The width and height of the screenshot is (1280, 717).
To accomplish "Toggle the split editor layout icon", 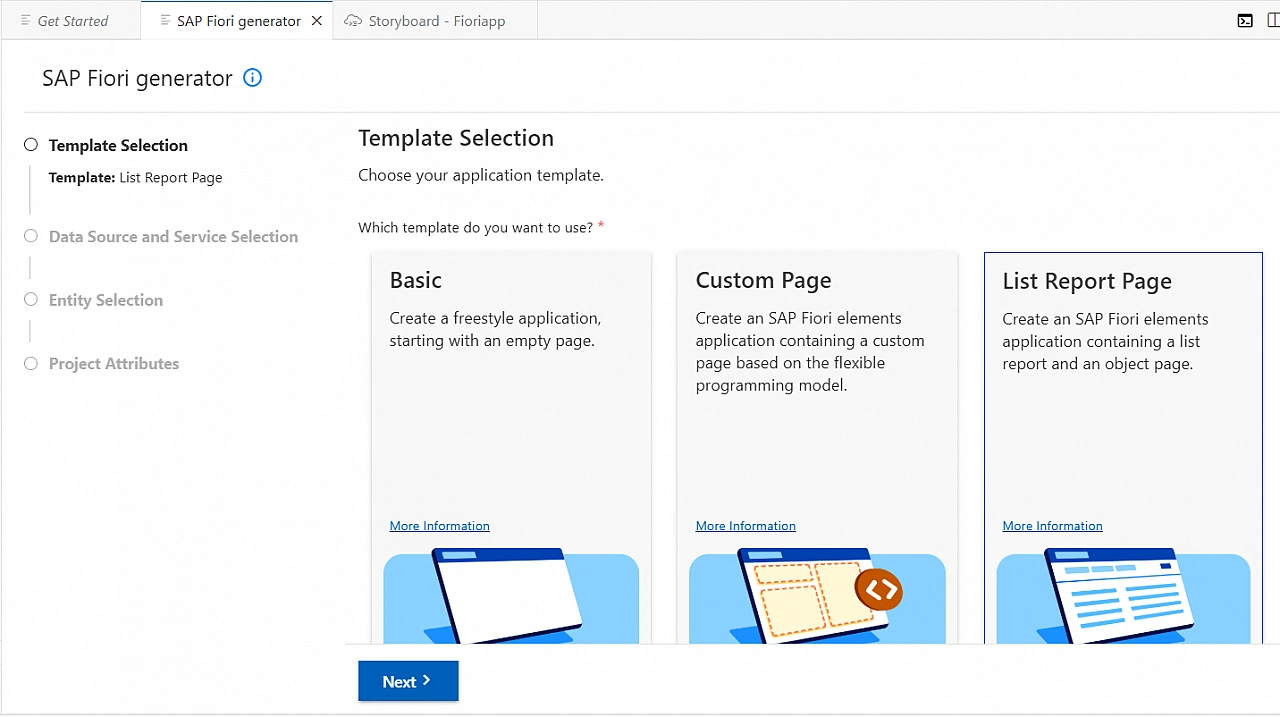I will coord(1272,21).
